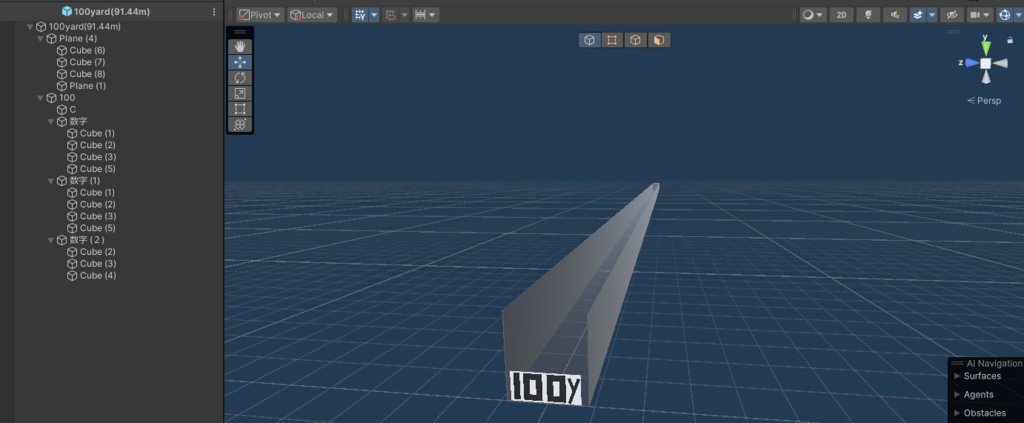The image size is (1024, 423).
Task: Open the gizmos dropdown arrow
Action: (1018, 15)
